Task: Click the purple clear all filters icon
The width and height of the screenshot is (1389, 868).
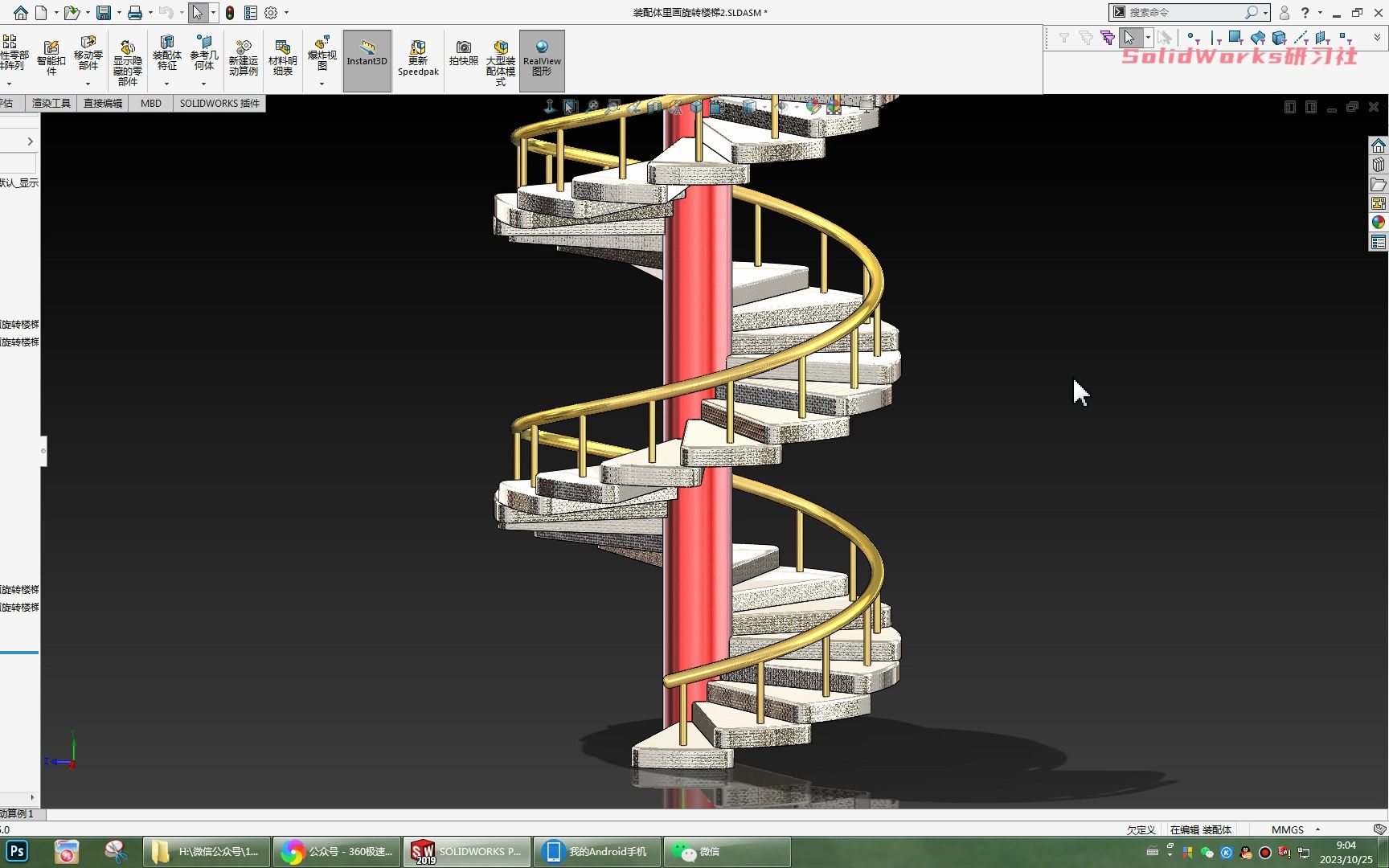Action: [x=1108, y=38]
